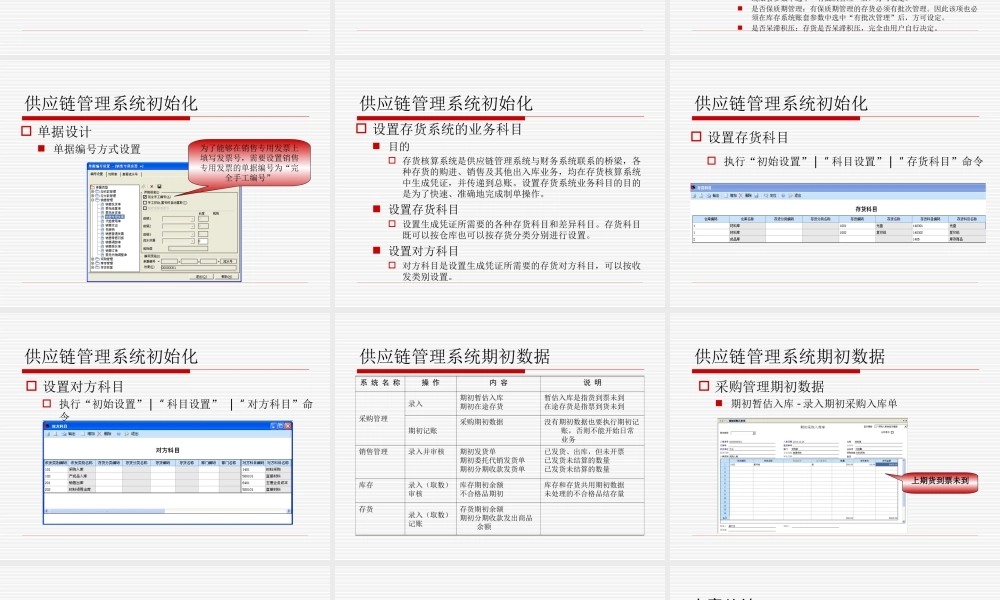1000x600 pixels.
Task: Click the 取消 button in the numbering dialog
Action: 226,275
